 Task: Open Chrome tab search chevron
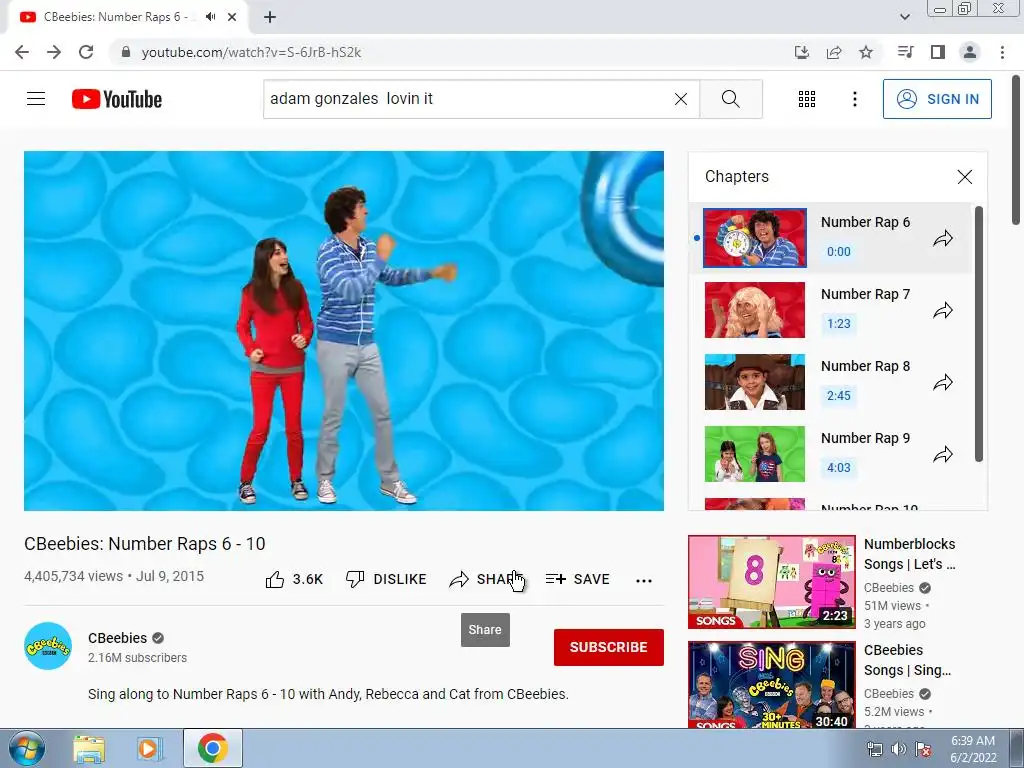coord(904,17)
